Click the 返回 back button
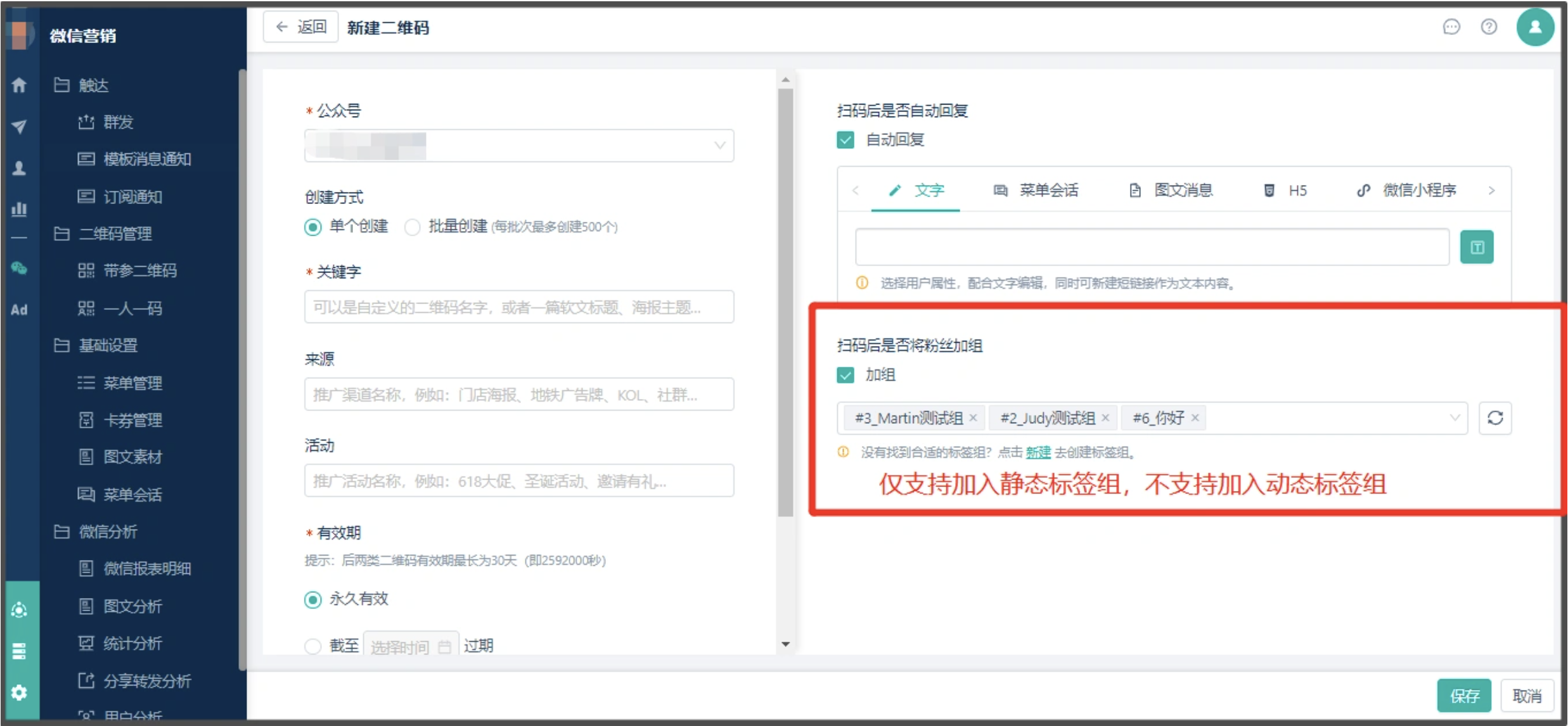1568x726 pixels. click(x=300, y=27)
